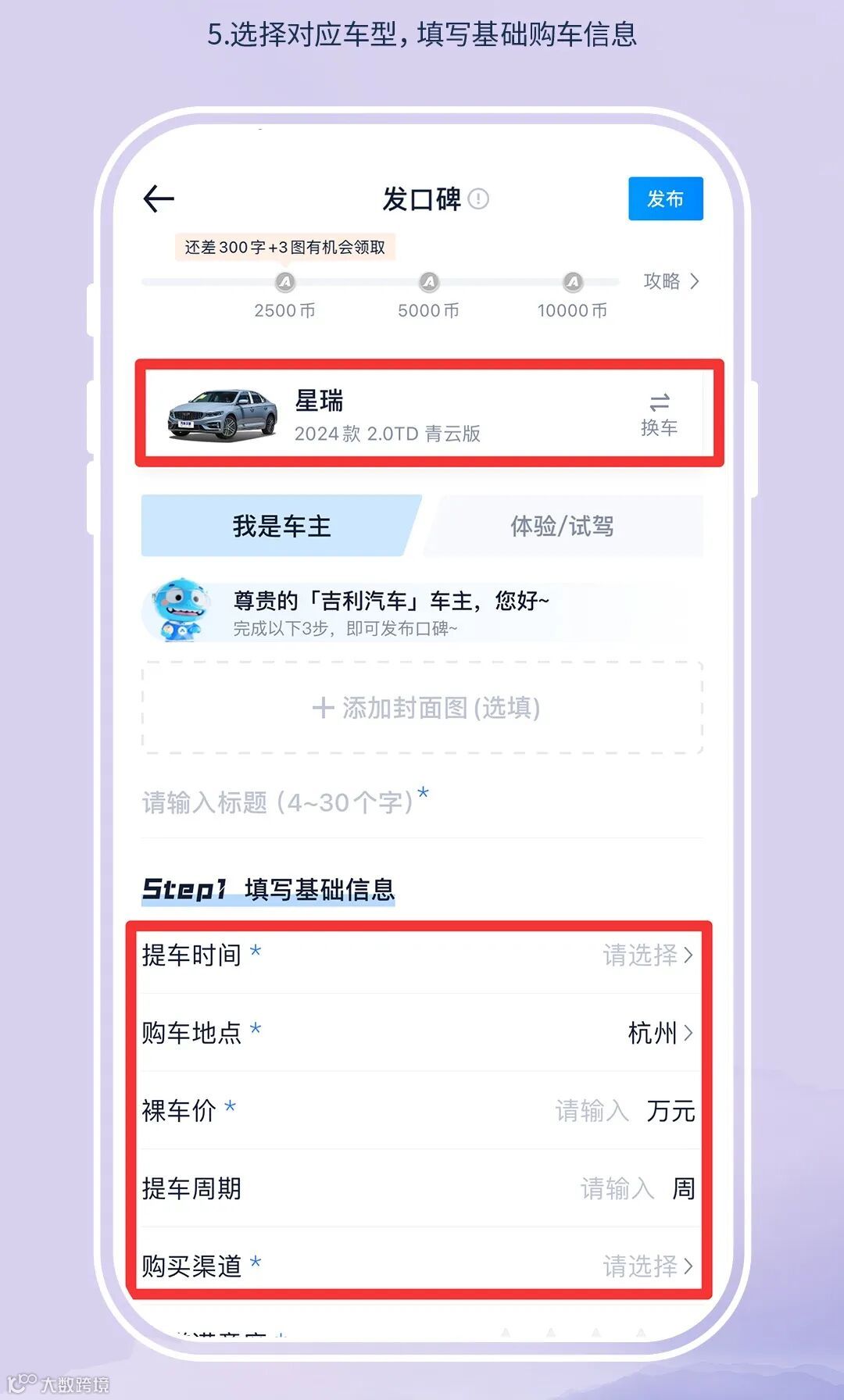This screenshot has height=1400, width=844.
Task: Select the 2500币 reward coin marker
Action: coord(285,282)
